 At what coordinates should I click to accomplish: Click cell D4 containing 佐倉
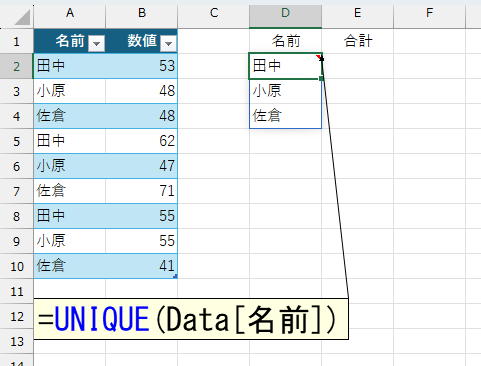(x=285, y=116)
